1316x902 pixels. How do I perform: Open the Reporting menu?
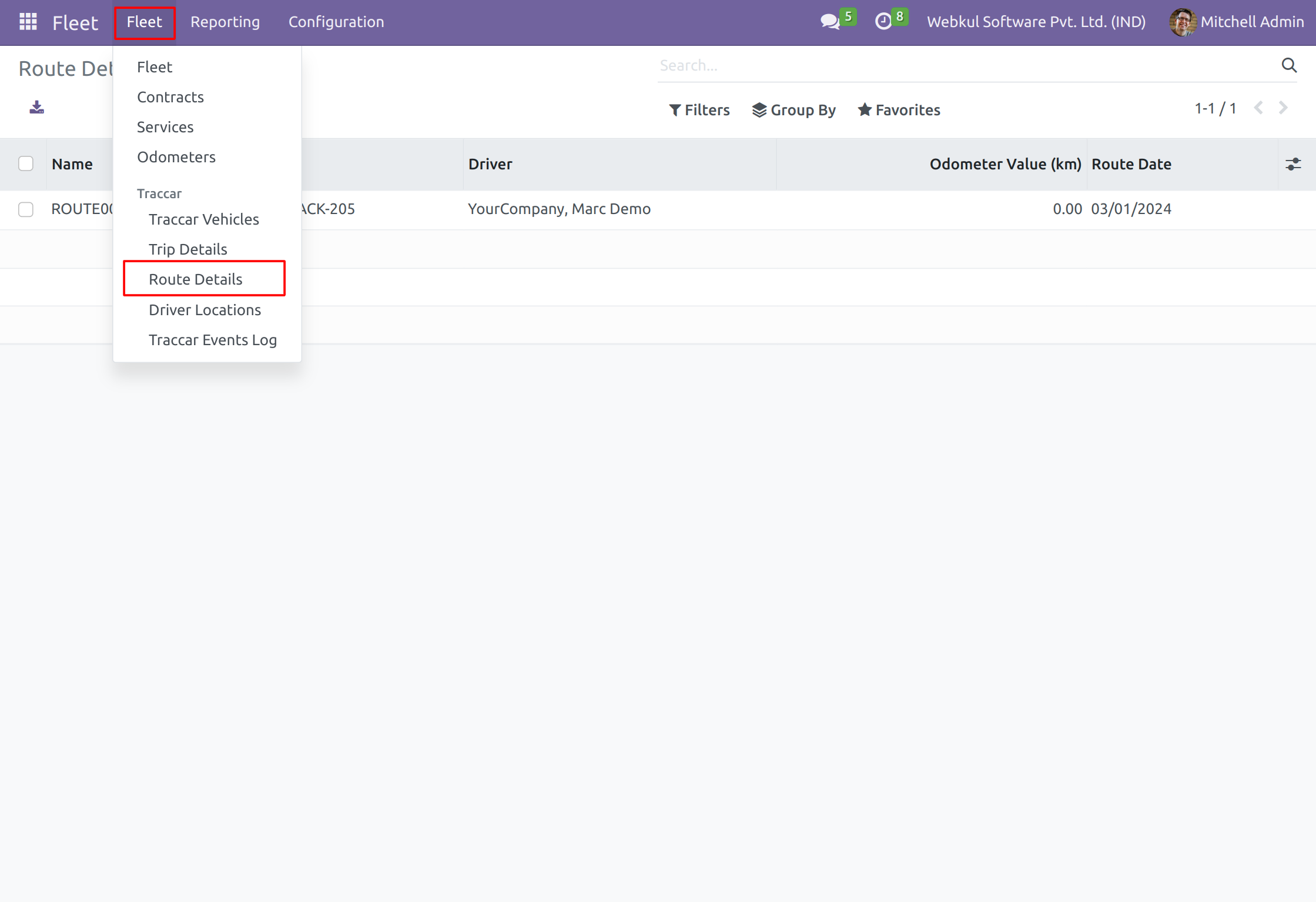pyautogui.click(x=225, y=22)
